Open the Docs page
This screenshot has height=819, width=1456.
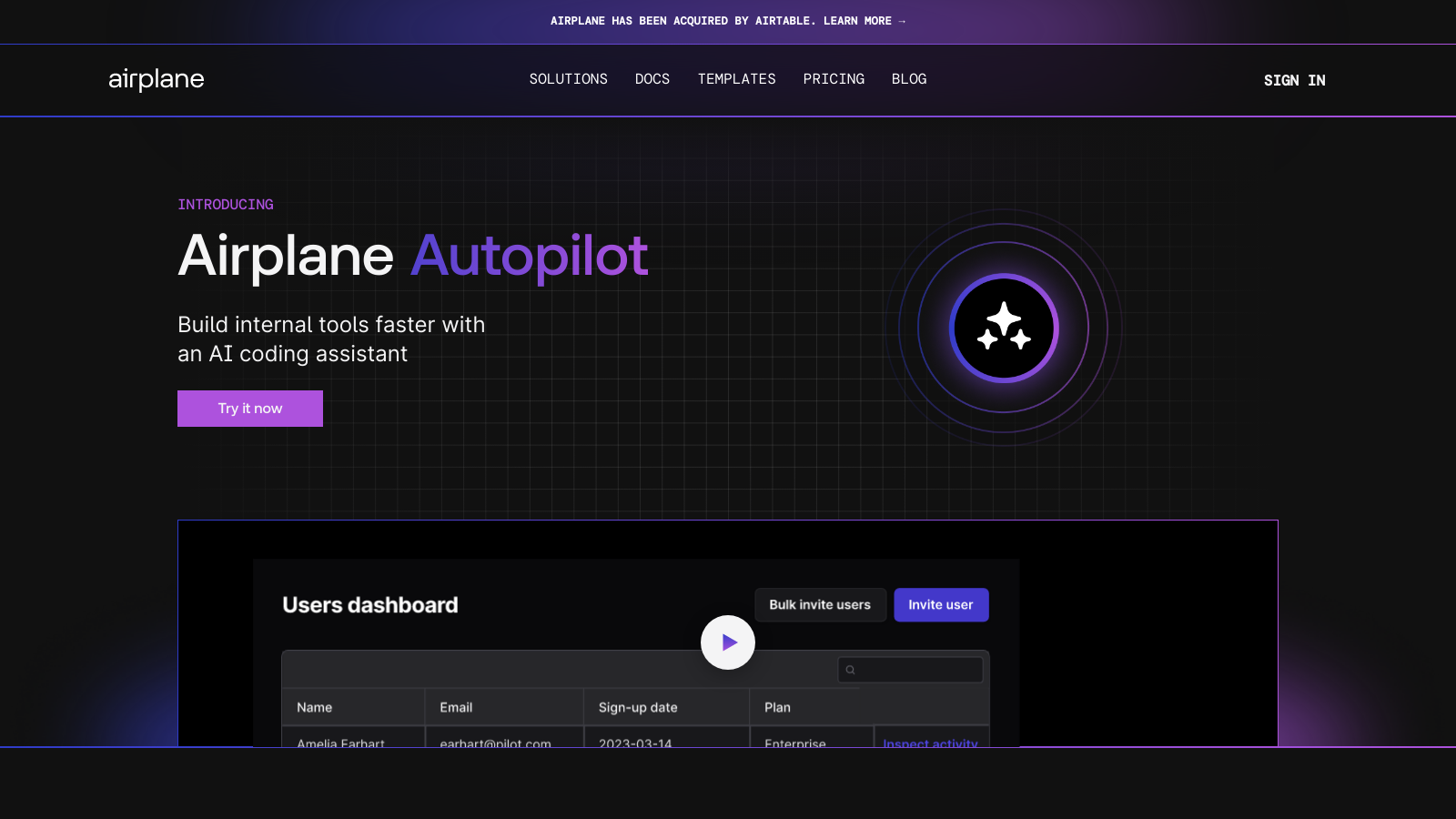click(x=652, y=79)
